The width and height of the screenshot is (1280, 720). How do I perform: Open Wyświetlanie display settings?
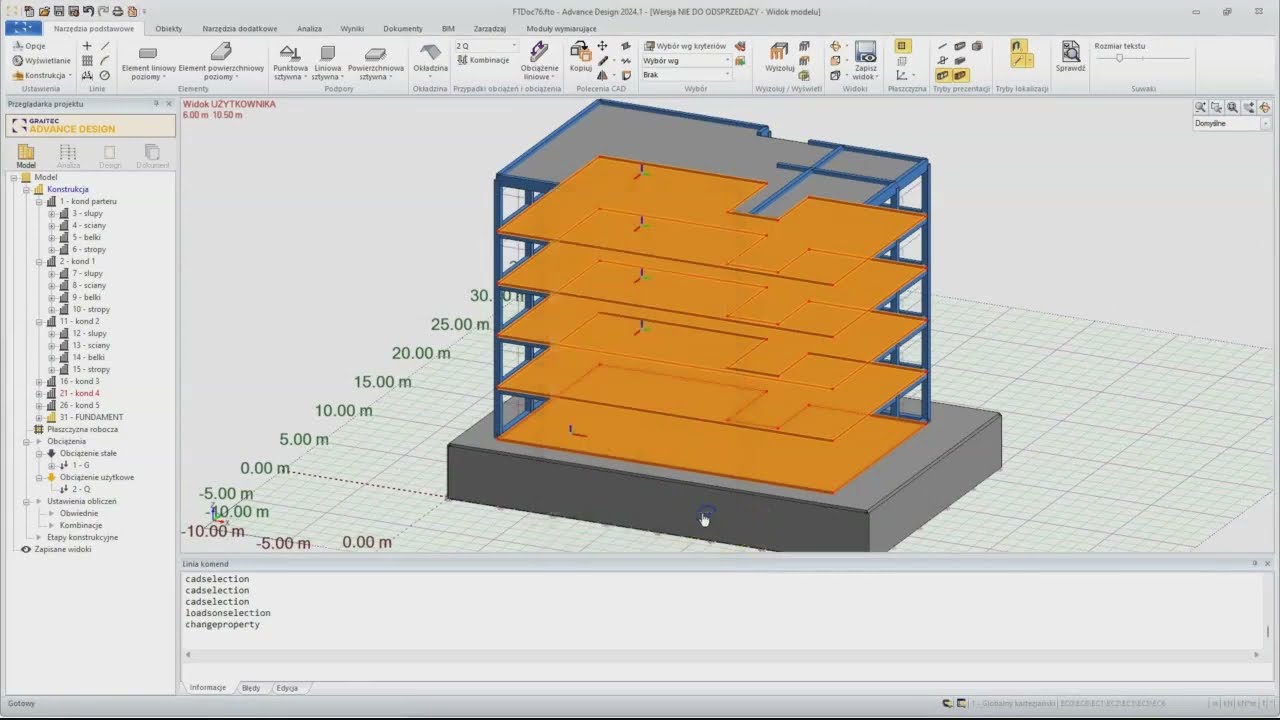click(41, 60)
